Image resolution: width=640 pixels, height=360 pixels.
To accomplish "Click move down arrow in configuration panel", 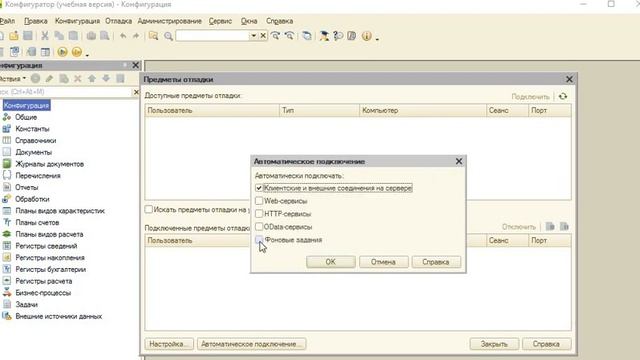I will (x=106, y=78).
